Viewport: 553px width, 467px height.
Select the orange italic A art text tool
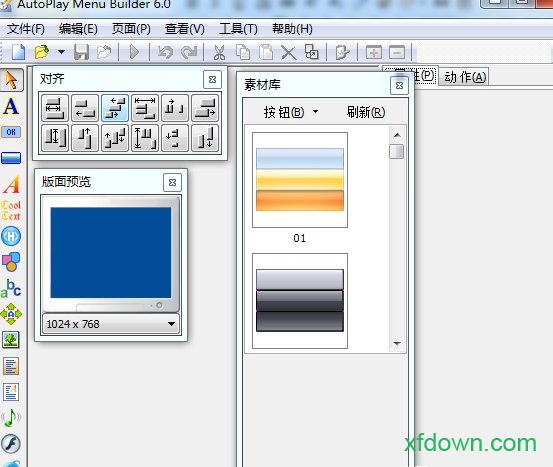tap(11, 185)
